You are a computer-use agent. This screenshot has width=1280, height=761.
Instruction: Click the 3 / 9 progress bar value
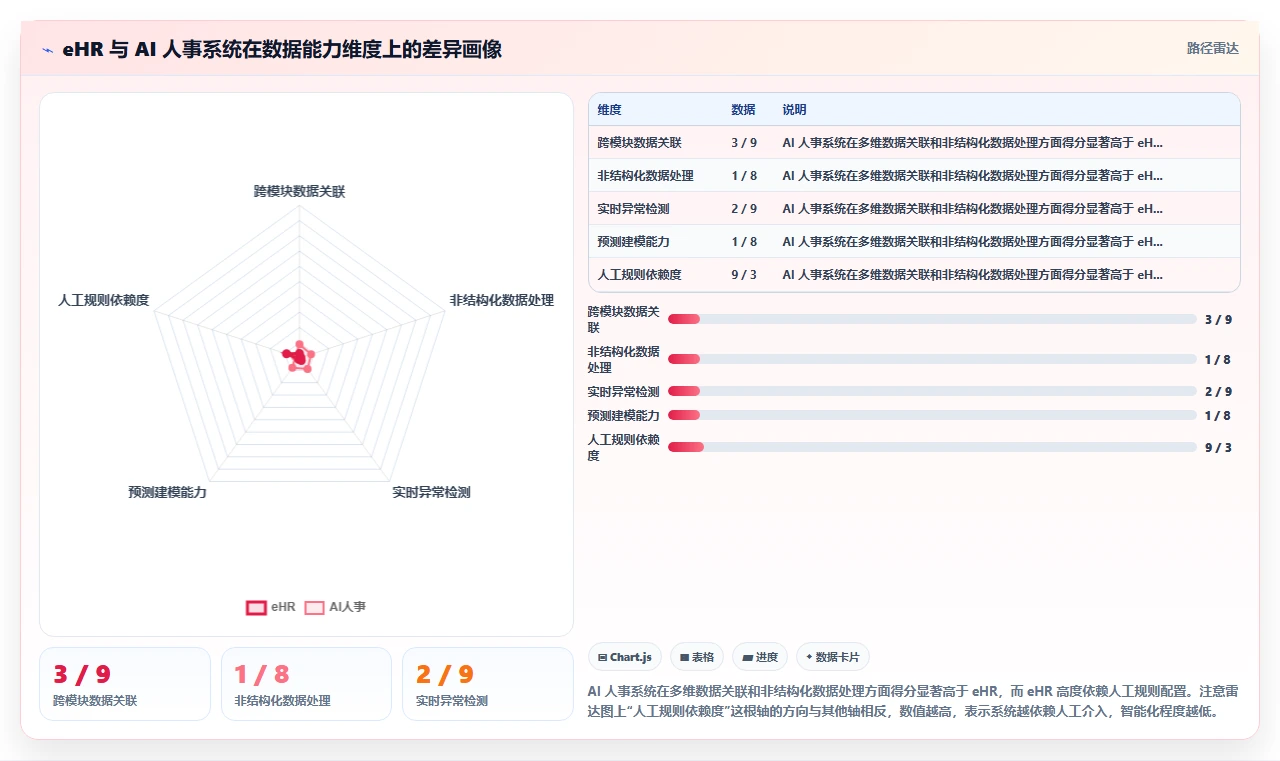point(1218,319)
